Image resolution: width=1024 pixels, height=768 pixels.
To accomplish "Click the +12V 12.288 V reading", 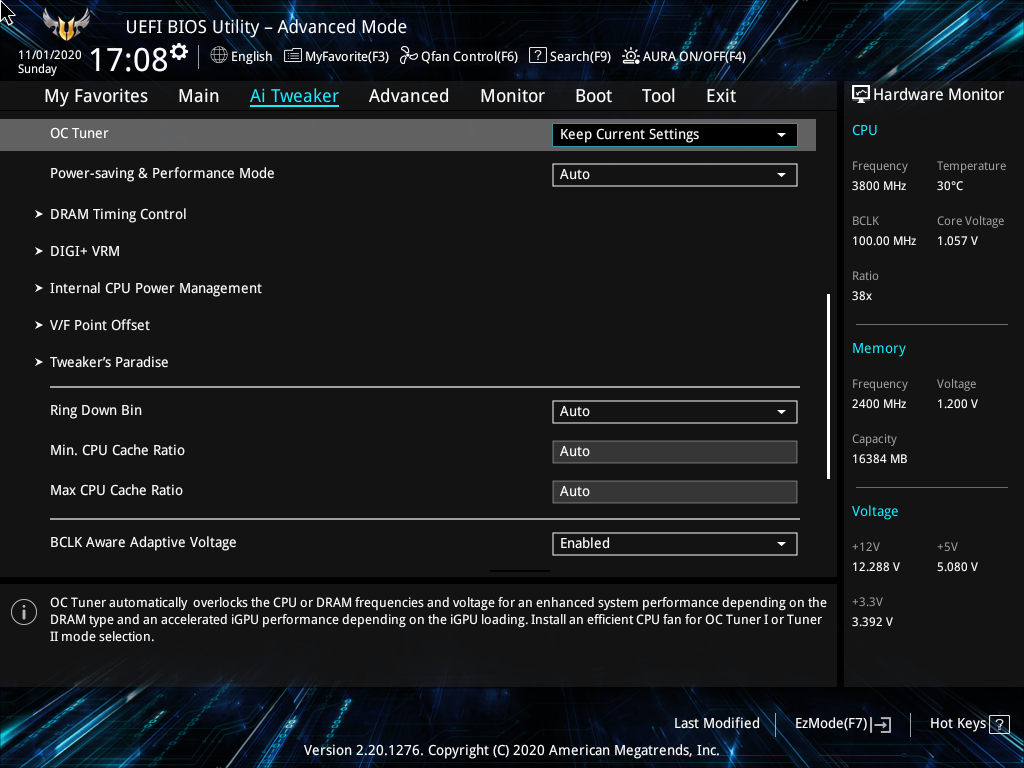I will (x=875, y=567).
